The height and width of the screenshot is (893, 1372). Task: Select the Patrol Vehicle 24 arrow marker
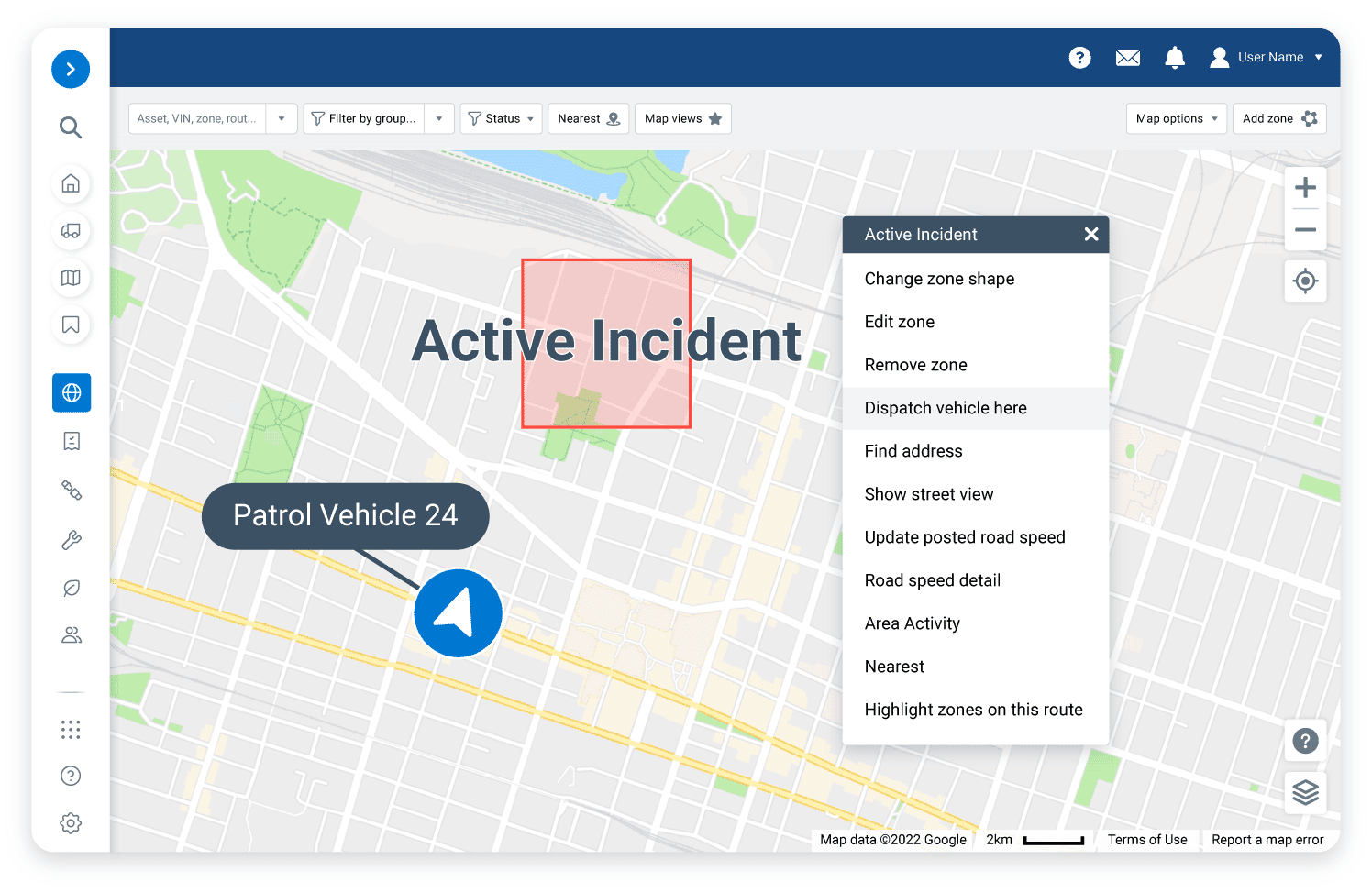click(458, 613)
